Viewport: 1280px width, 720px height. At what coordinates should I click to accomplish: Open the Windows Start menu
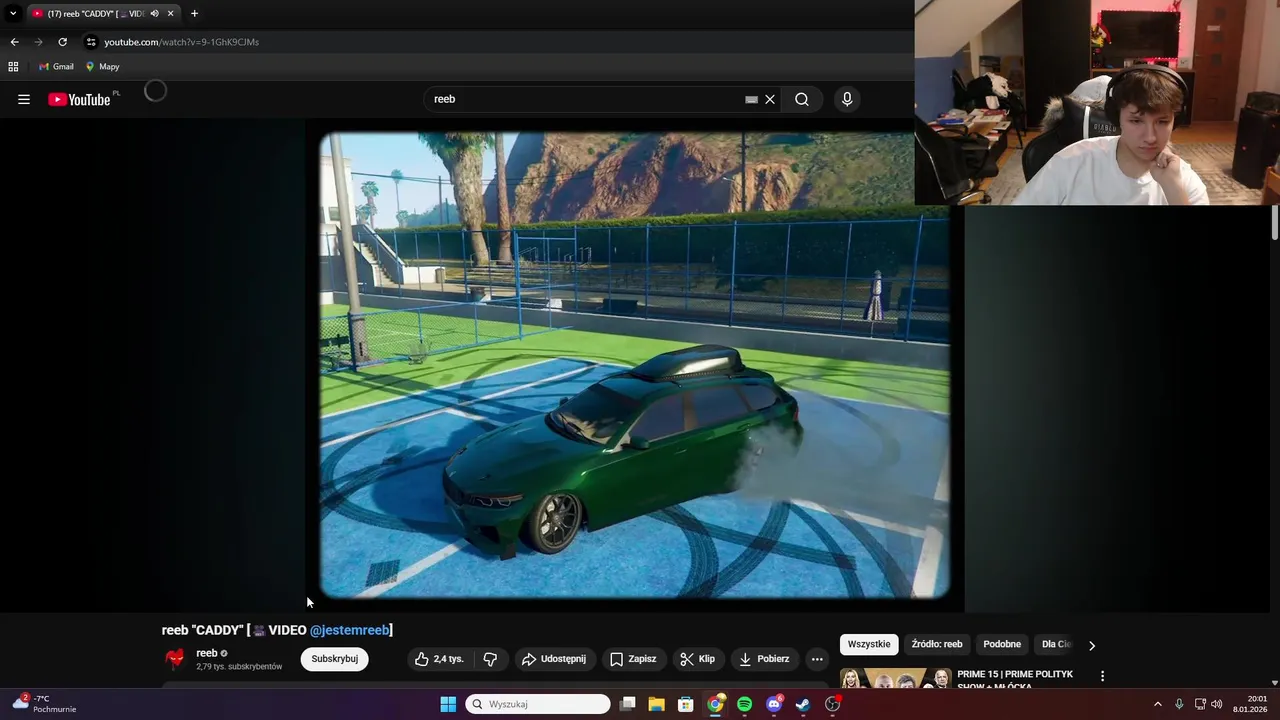coord(448,704)
